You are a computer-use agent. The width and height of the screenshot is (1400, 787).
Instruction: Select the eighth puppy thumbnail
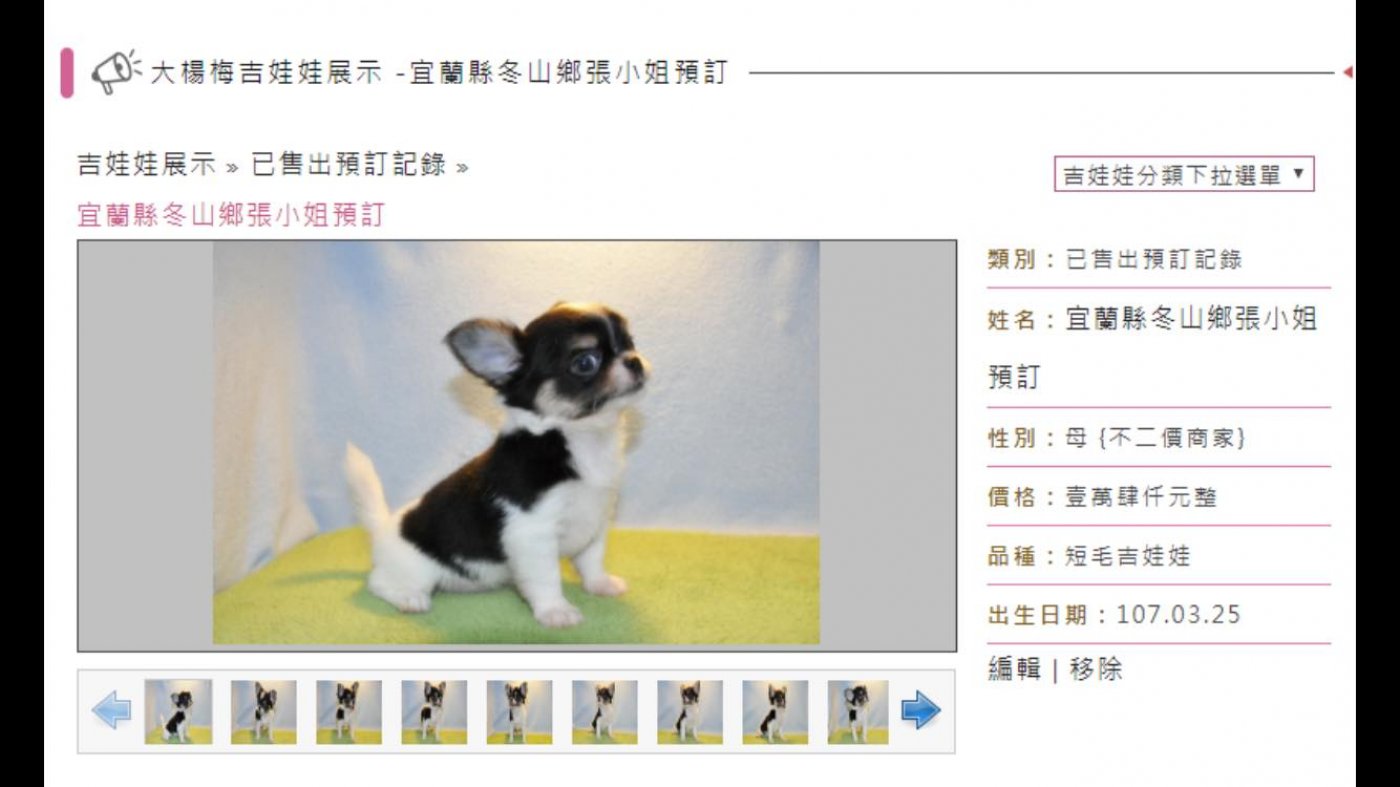tap(775, 712)
